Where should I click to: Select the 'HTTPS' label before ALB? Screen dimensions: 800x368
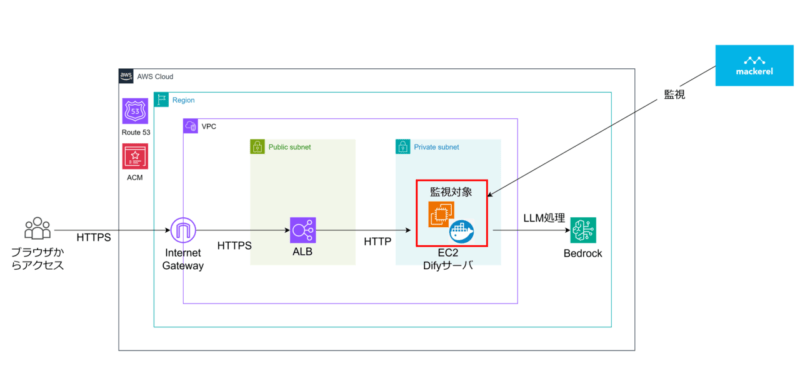pos(235,246)
